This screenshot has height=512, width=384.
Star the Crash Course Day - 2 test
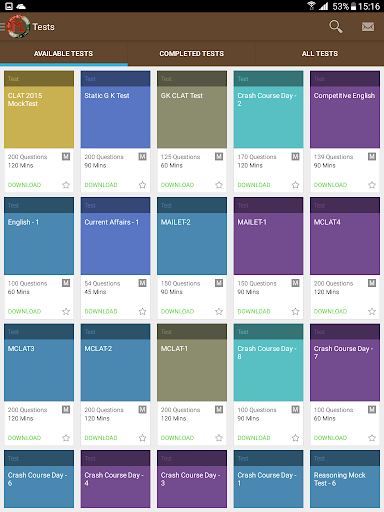295,185
